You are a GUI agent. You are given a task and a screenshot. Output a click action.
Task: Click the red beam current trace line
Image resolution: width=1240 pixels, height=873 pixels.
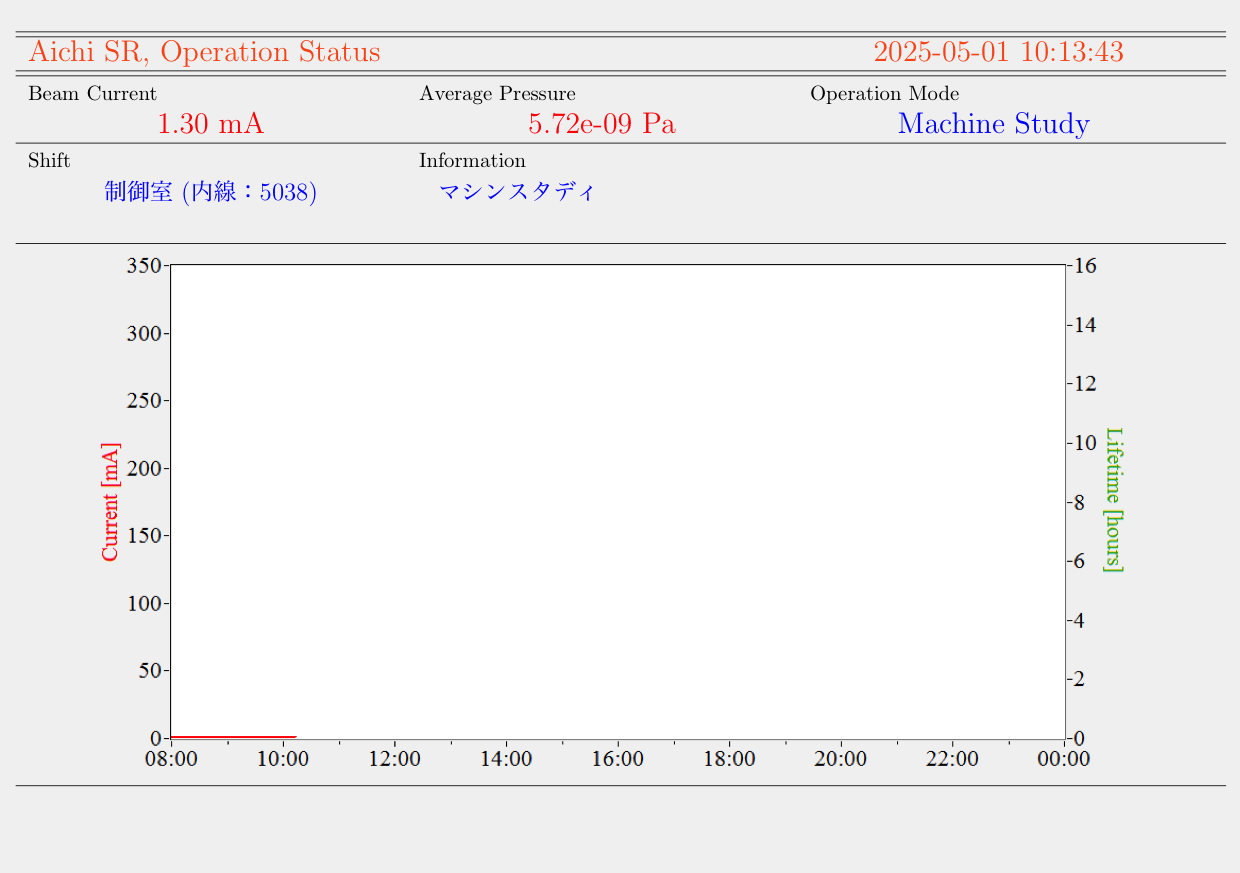coord(234,736)
